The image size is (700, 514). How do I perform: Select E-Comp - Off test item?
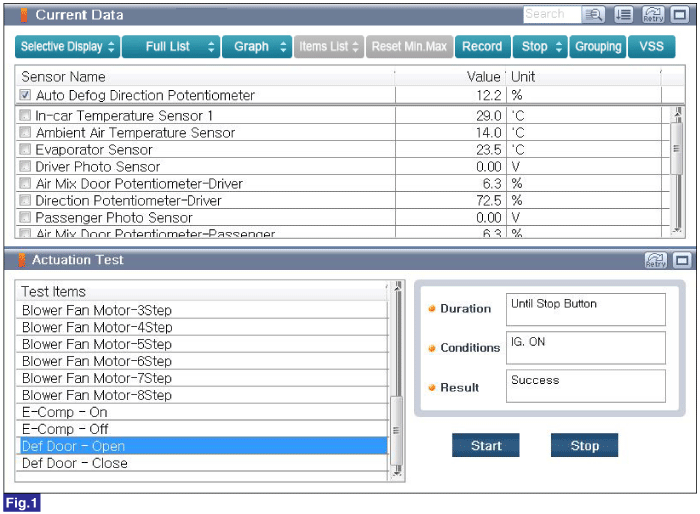coord(202,429)
